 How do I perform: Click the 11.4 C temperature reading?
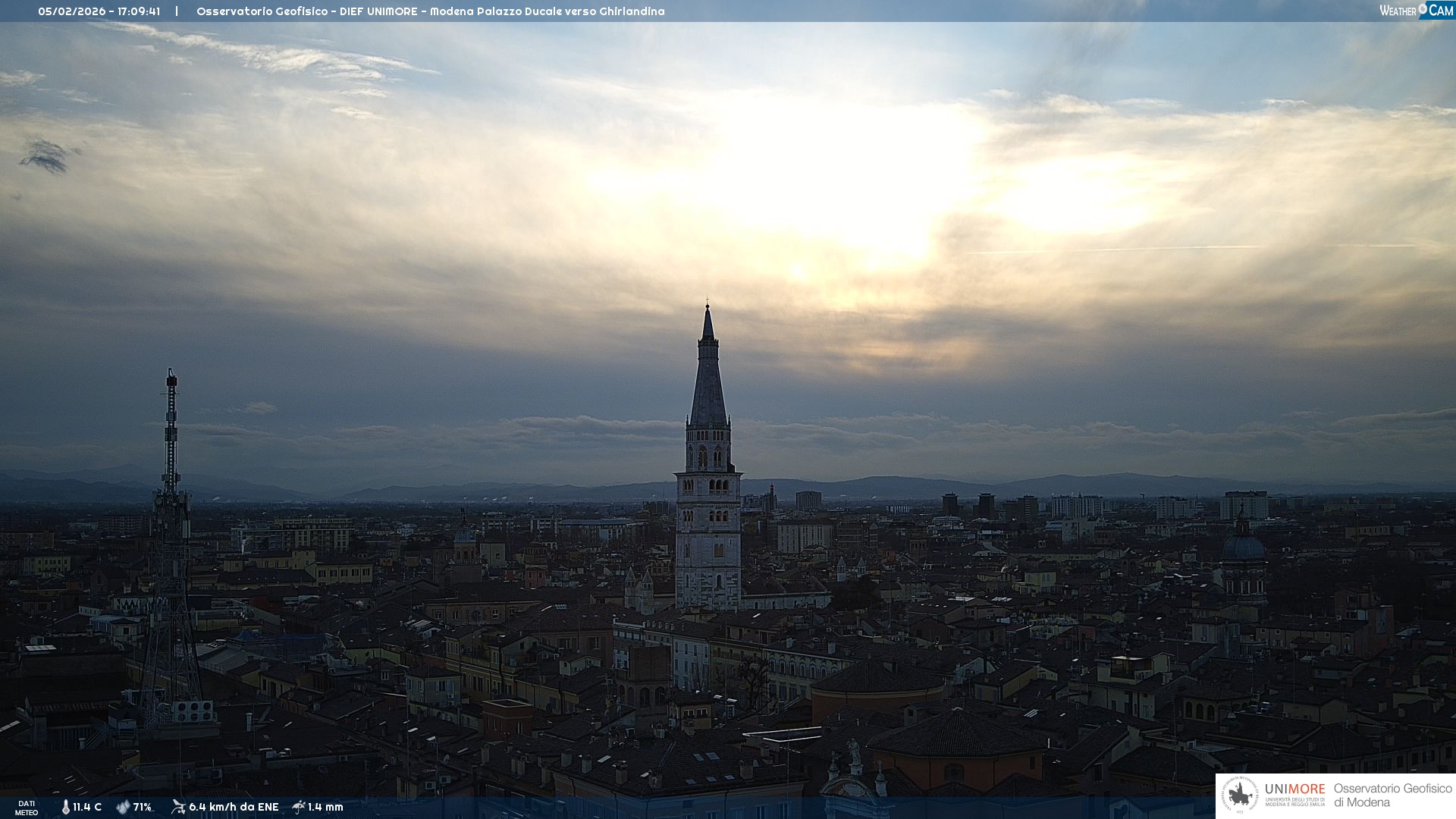coord(87,807)
